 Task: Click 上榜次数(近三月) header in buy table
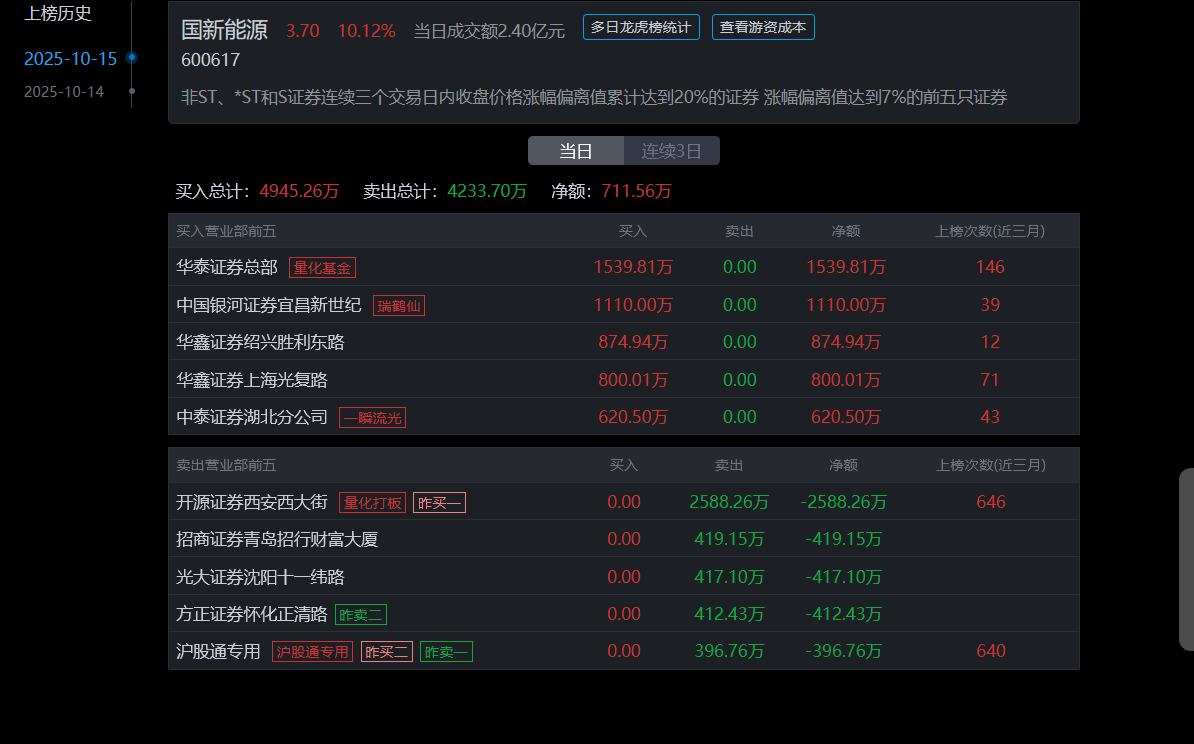tap(990, 232)
